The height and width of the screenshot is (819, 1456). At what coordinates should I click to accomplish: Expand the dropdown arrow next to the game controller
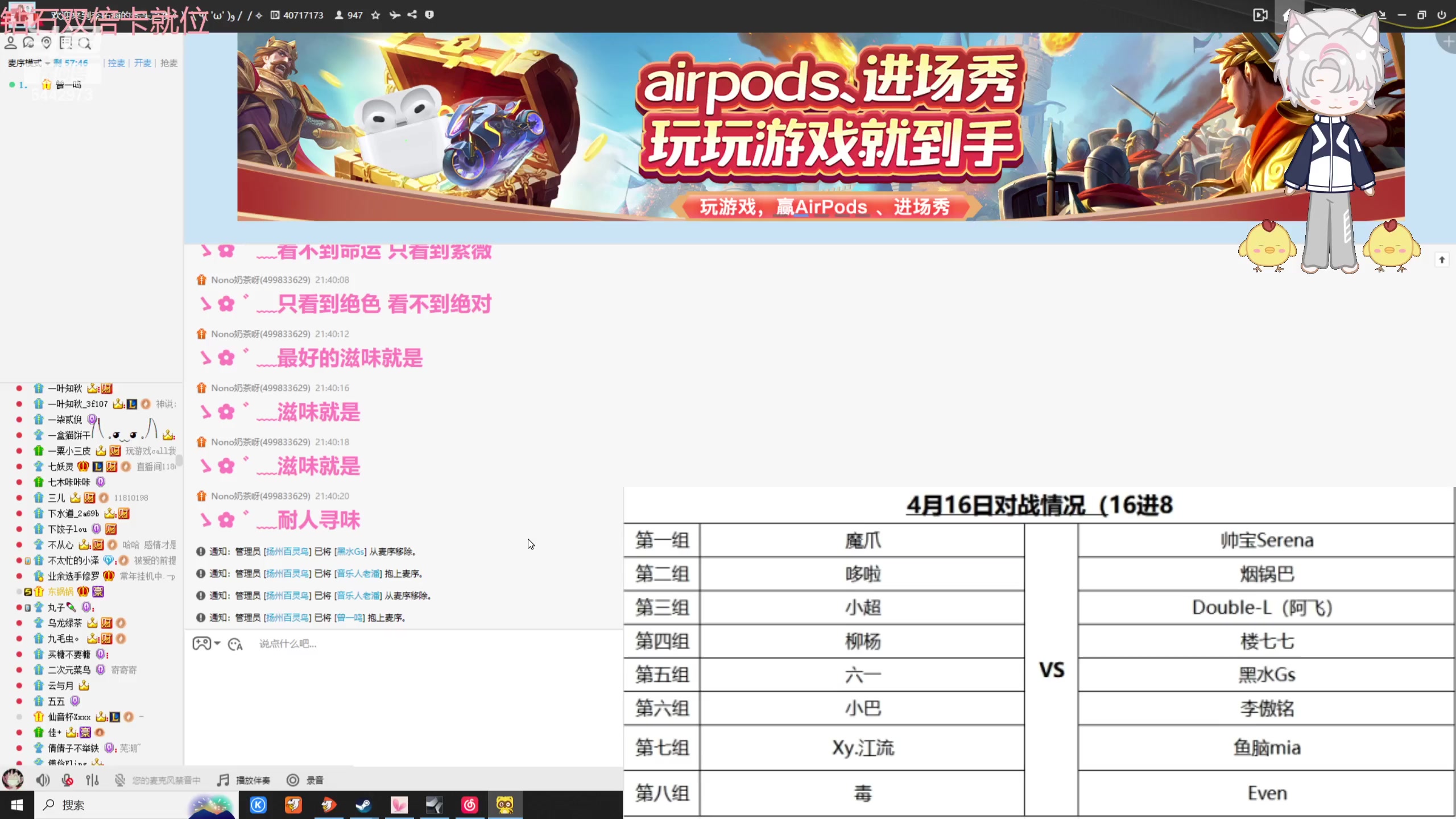pos(217,643)
